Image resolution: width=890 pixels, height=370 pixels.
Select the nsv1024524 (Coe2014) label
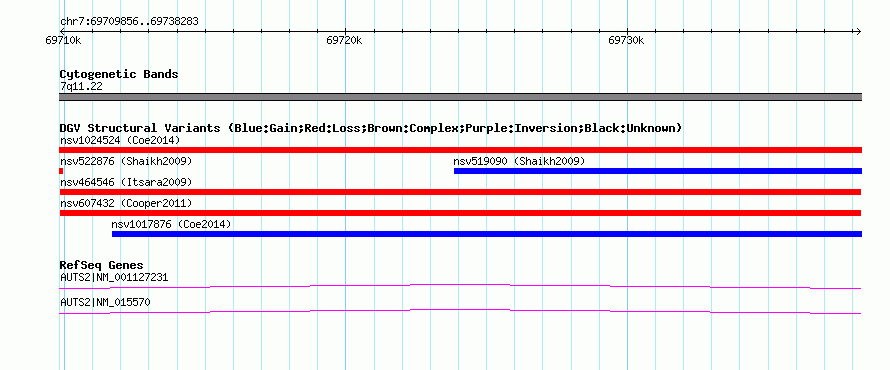pos(120,140)
